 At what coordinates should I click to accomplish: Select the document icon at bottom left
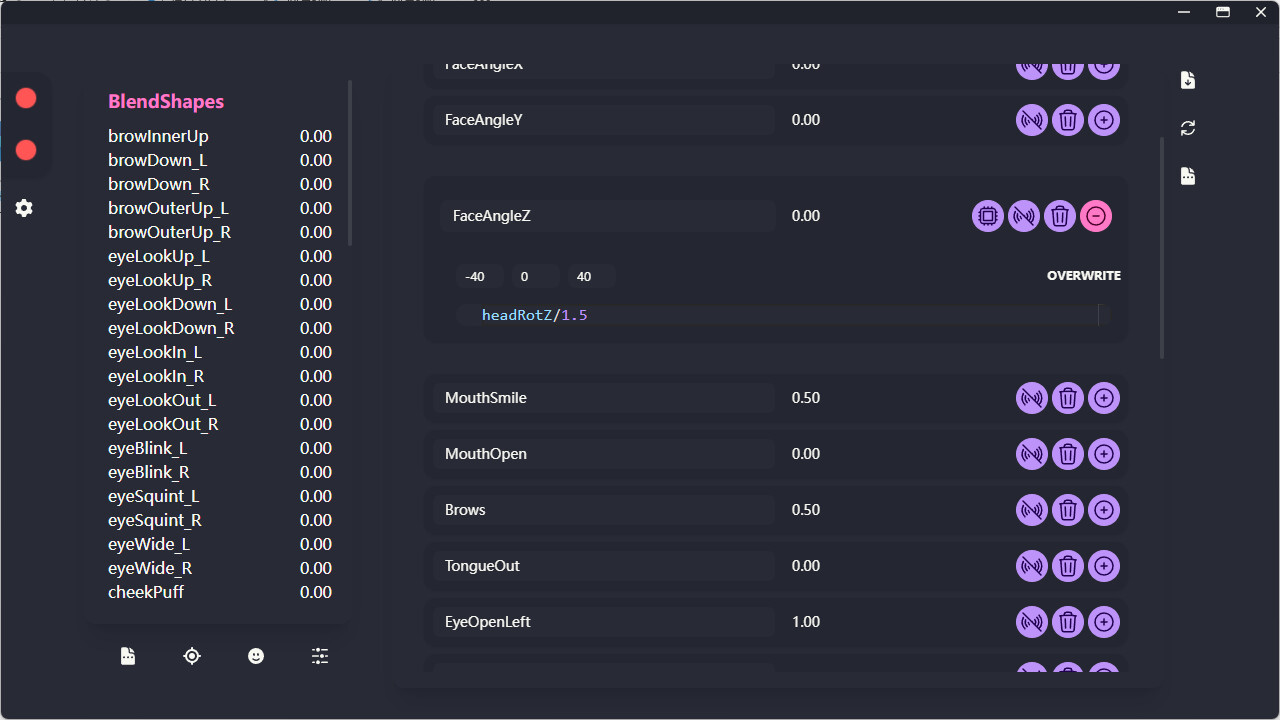pyautogui.click(x=128, y=656)
